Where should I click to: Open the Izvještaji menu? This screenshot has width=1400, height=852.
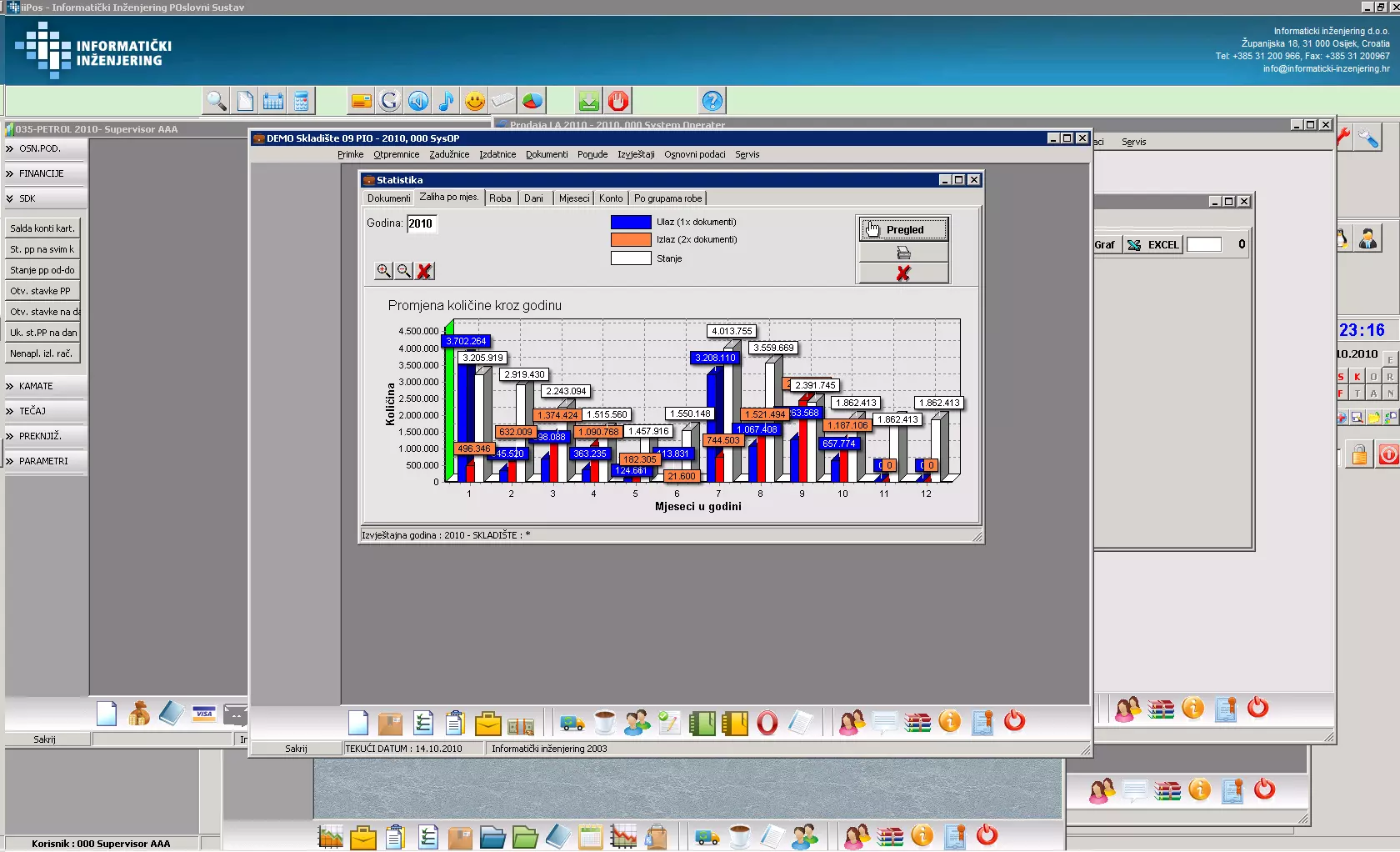click(x=636, y=154)
